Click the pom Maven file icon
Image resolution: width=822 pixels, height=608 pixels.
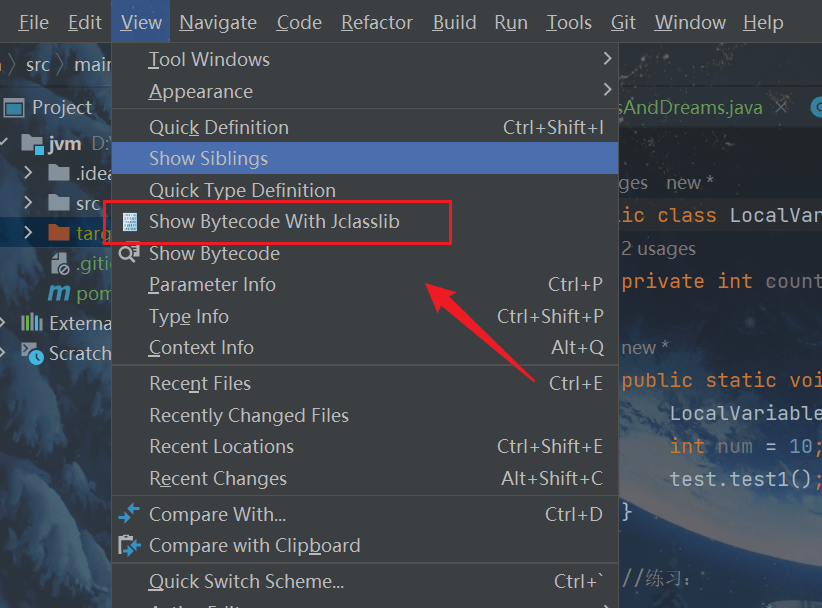pos(60,293)
